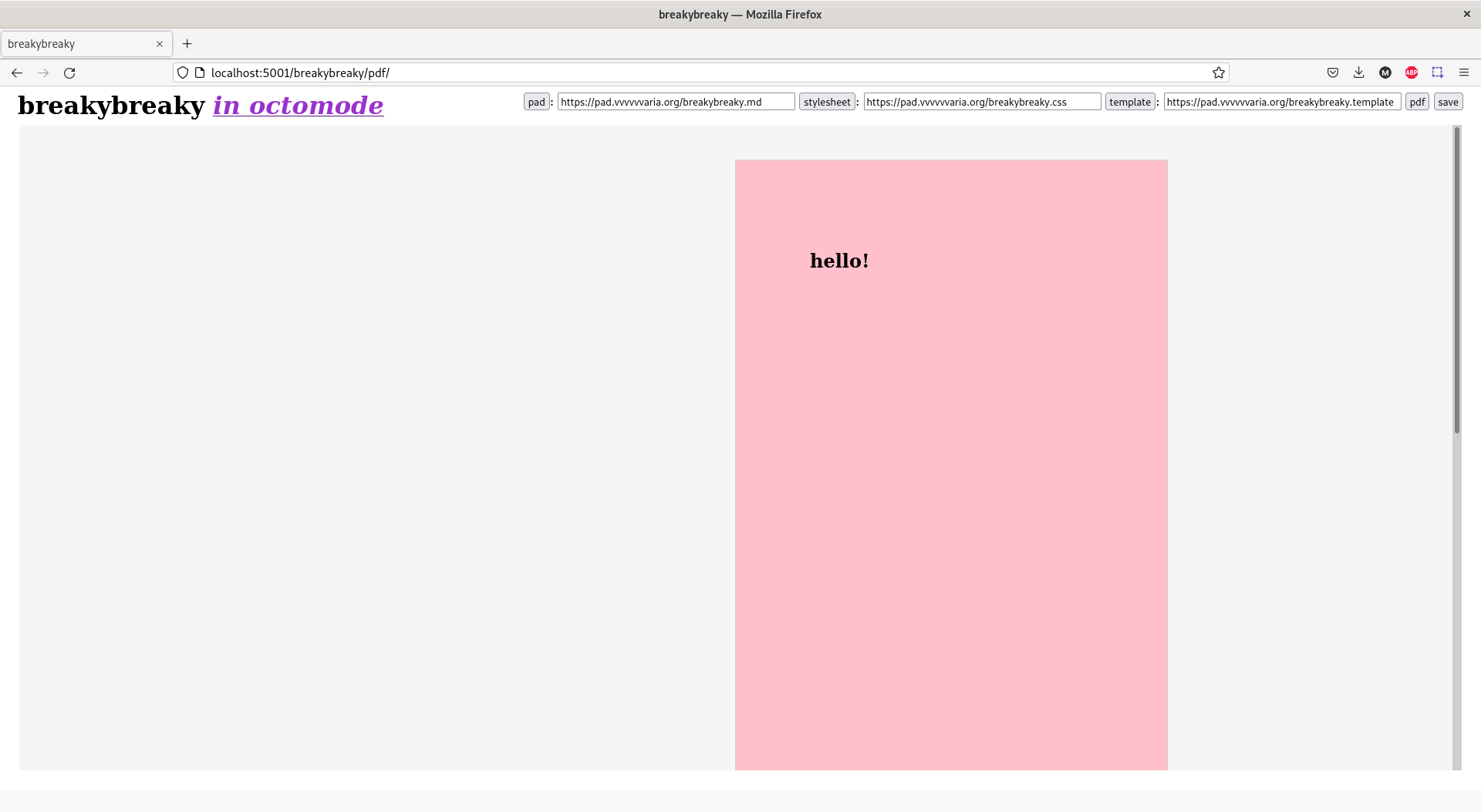Click the browser back arrow button
The width and height of the screenshot is (1481, 812).
pyautogui.click(x=17, y=72)
